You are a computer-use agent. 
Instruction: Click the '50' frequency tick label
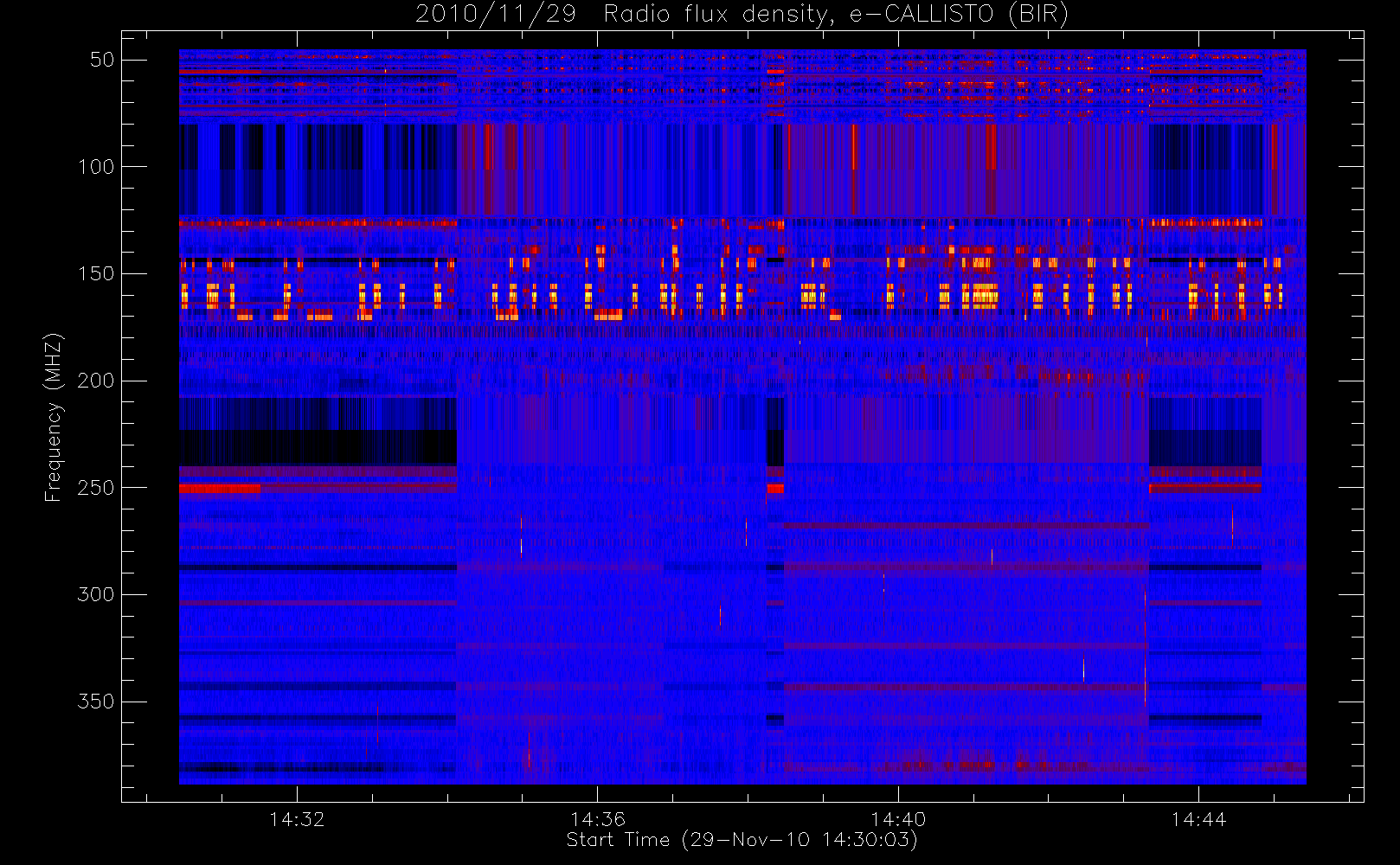click(102, 60)
